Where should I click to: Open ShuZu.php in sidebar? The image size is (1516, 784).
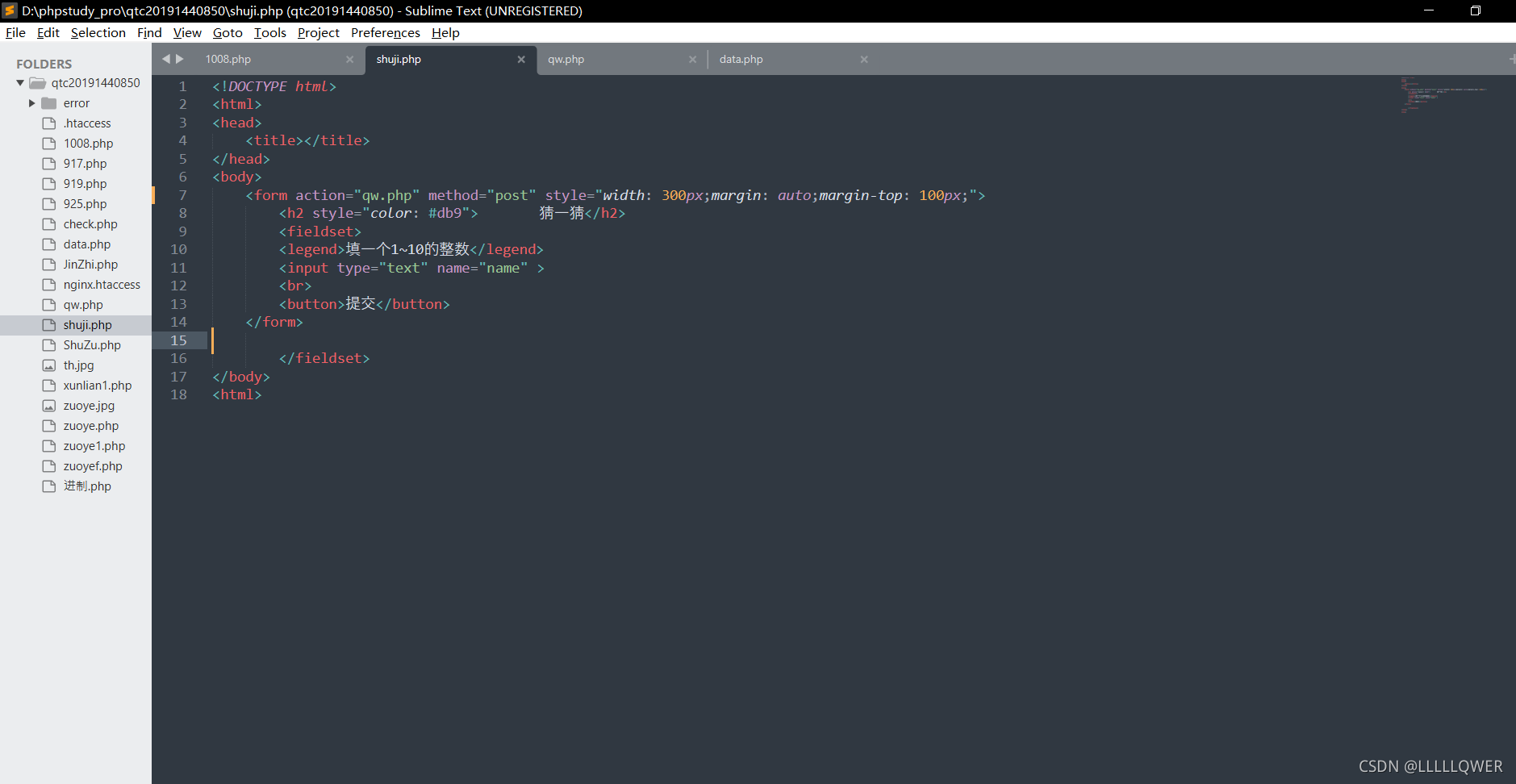tap(92, 344)
